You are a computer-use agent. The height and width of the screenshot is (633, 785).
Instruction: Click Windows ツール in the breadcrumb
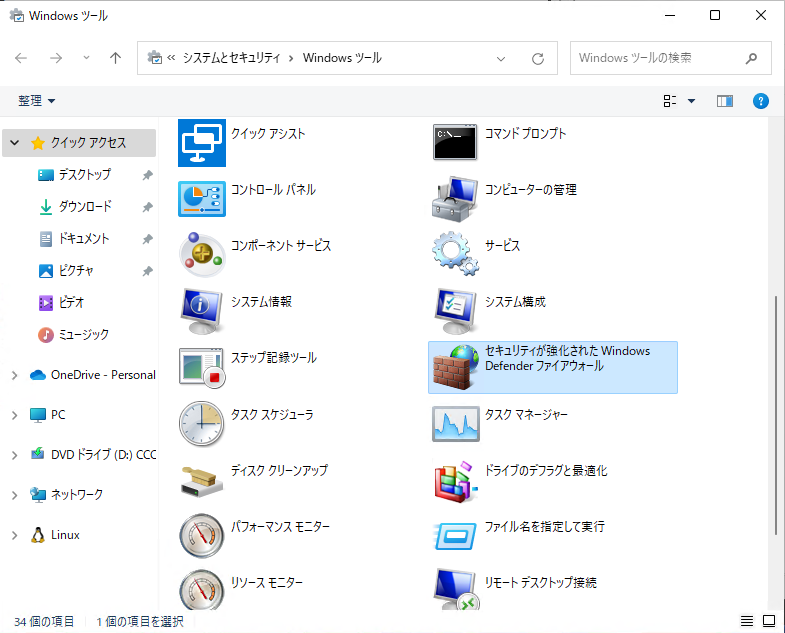[342, 58]
